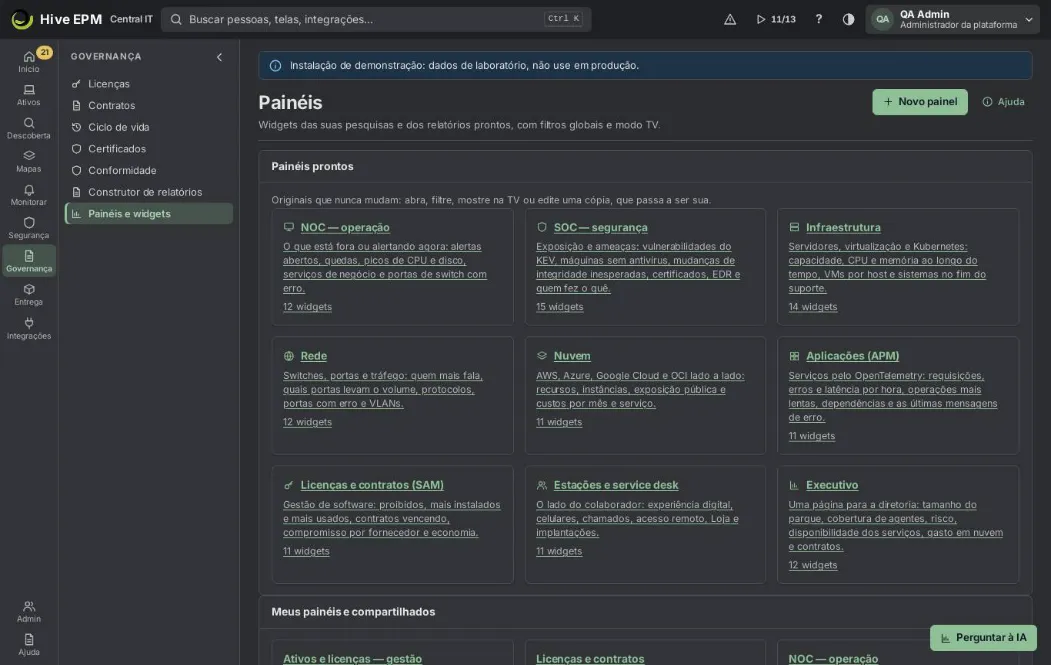The width and height of the screenshot is (1051, 665).
Task: Open Estações e service desk panel
Action: tap(616, 485)
